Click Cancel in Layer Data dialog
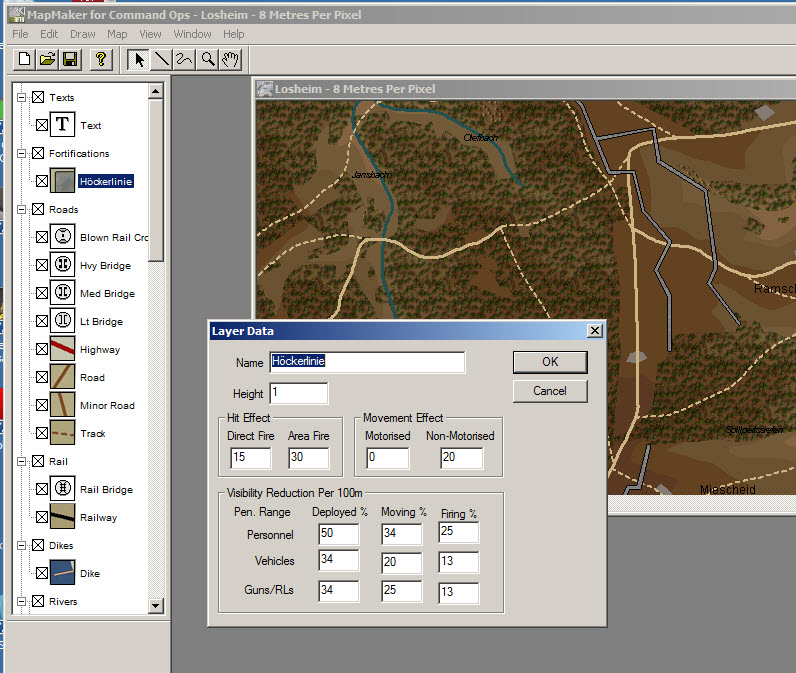 549,391
